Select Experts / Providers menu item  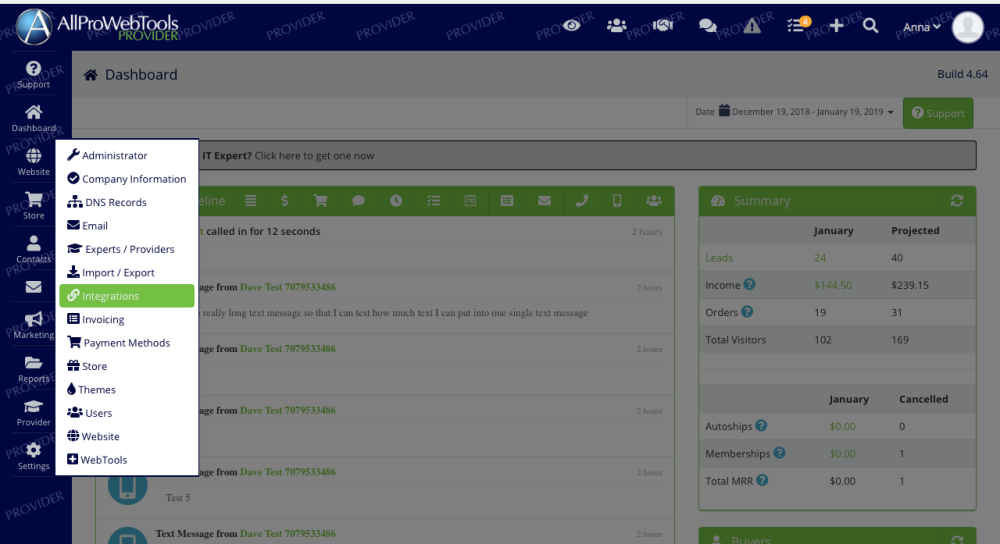point(127,249)
